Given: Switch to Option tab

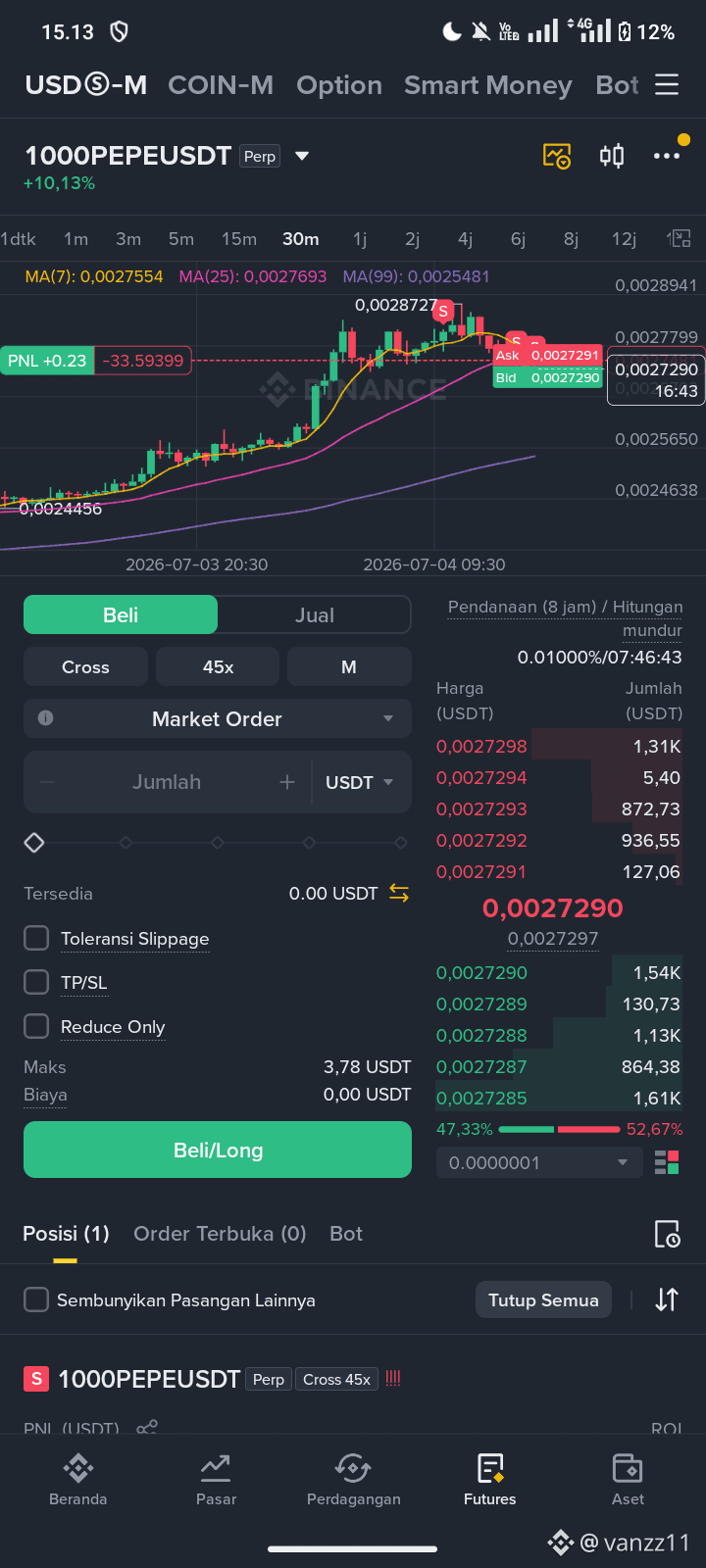Looking at the screenshot, I should click(339, 85).
